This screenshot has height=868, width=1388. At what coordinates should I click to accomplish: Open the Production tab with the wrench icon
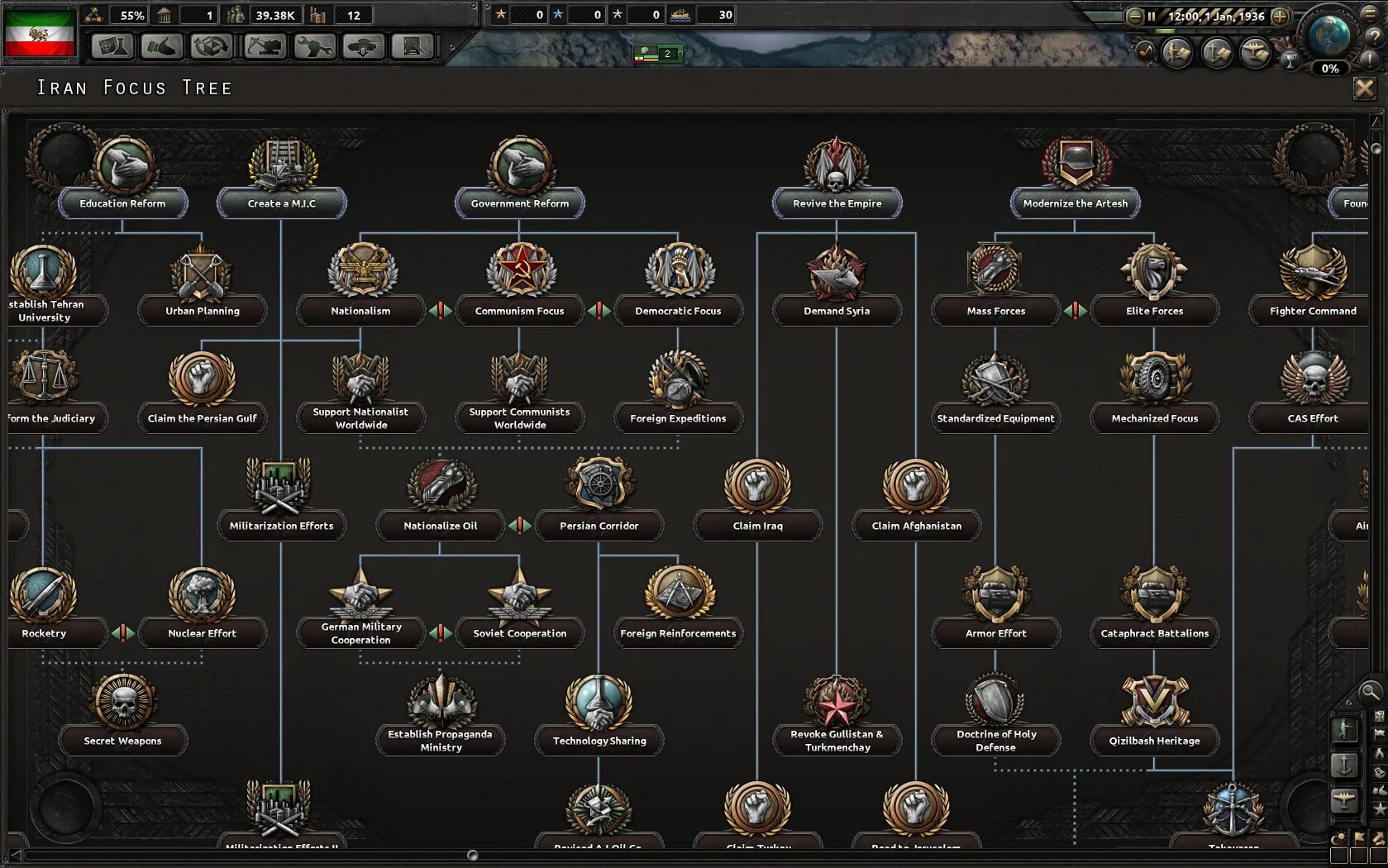(314, 46)
